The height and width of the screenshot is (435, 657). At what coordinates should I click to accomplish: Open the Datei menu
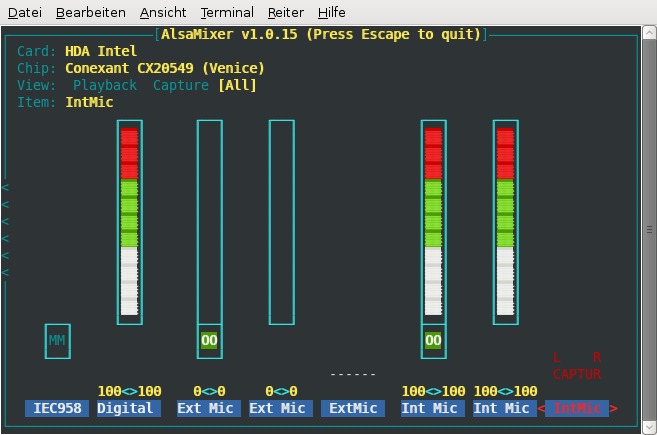pos(25,13)
